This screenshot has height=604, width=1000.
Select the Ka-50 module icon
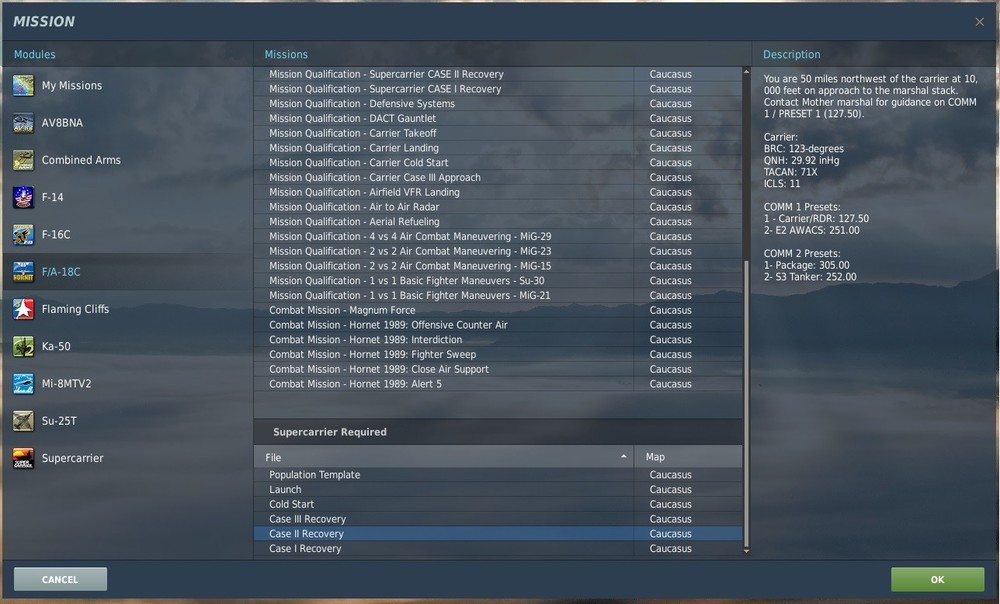(23, 346)
